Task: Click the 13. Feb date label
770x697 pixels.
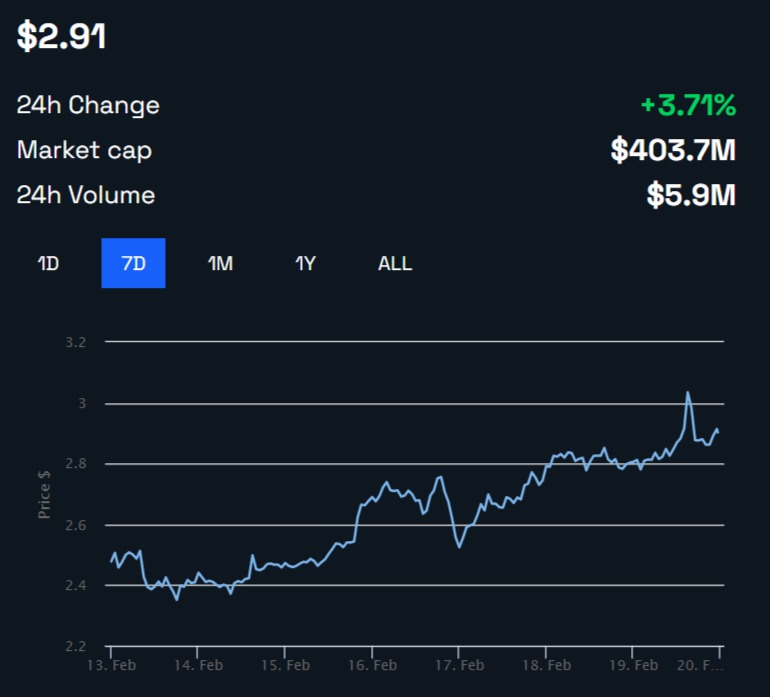Action: tap(110, 664)
